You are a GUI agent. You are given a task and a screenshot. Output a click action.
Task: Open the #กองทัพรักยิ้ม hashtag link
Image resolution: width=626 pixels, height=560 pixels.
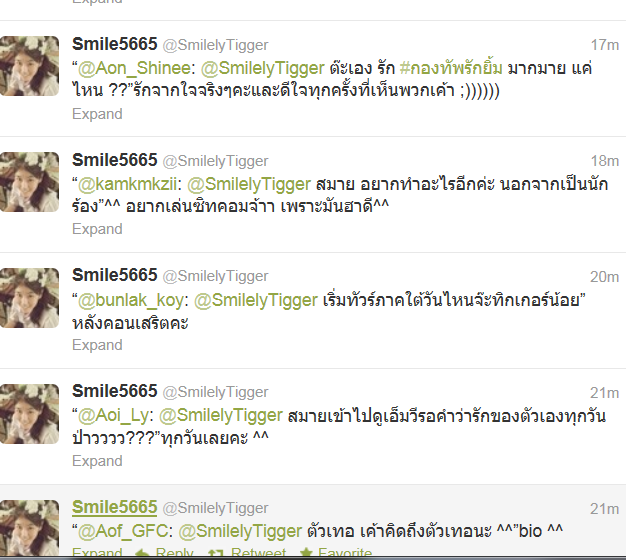click(x=451, y=68)
